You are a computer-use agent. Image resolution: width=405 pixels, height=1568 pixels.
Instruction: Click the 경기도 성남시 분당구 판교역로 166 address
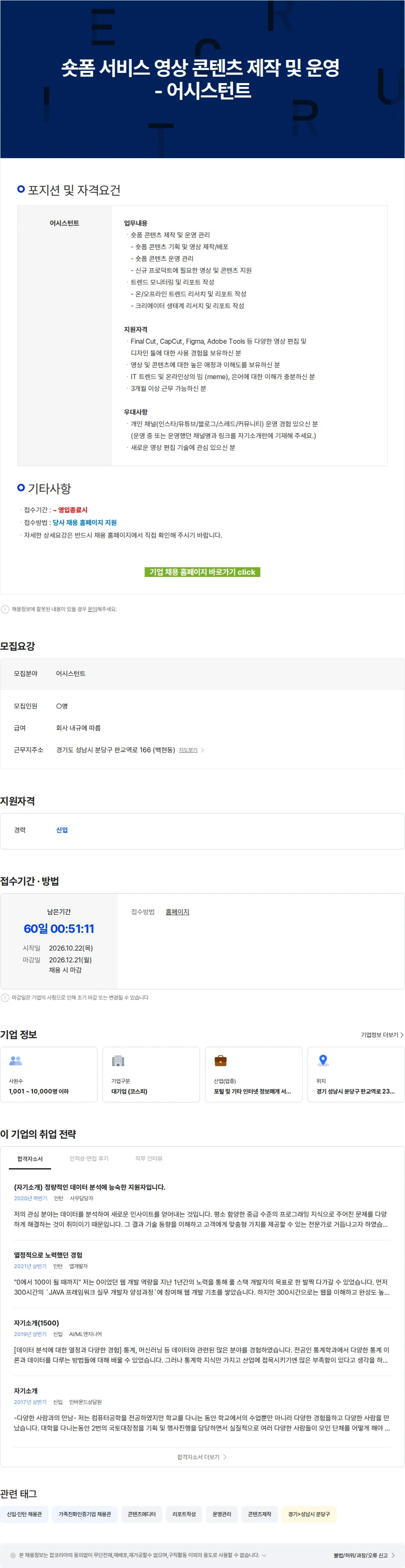point(116,750)
